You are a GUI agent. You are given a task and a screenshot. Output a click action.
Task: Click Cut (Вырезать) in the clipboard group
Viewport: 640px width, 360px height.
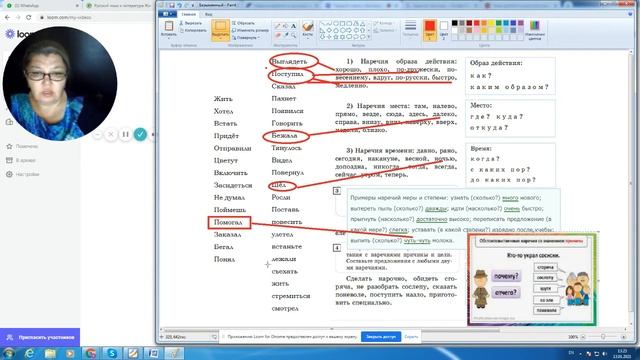(191, 23)
